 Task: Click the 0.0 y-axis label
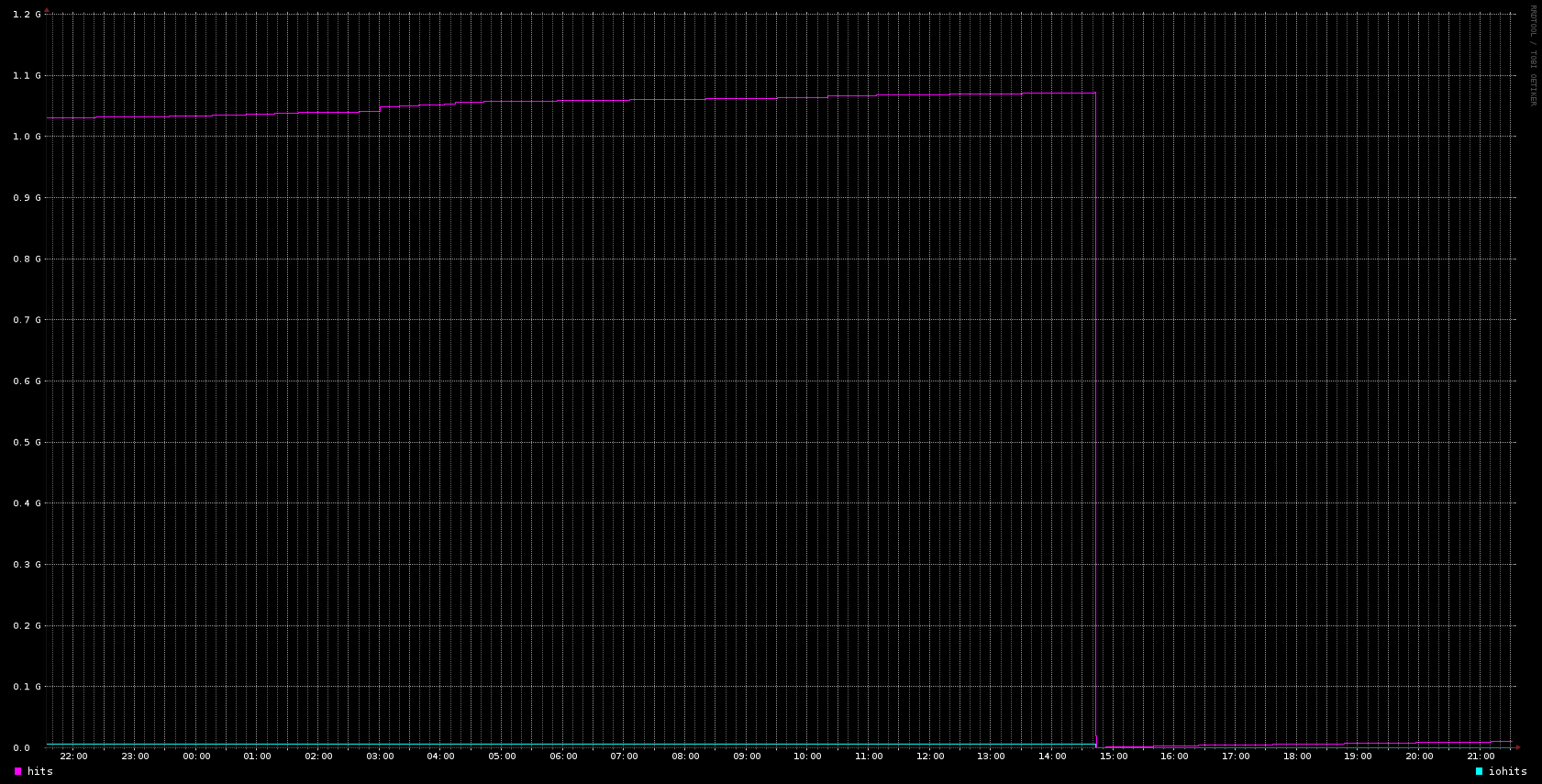click(x=21, y=748)
